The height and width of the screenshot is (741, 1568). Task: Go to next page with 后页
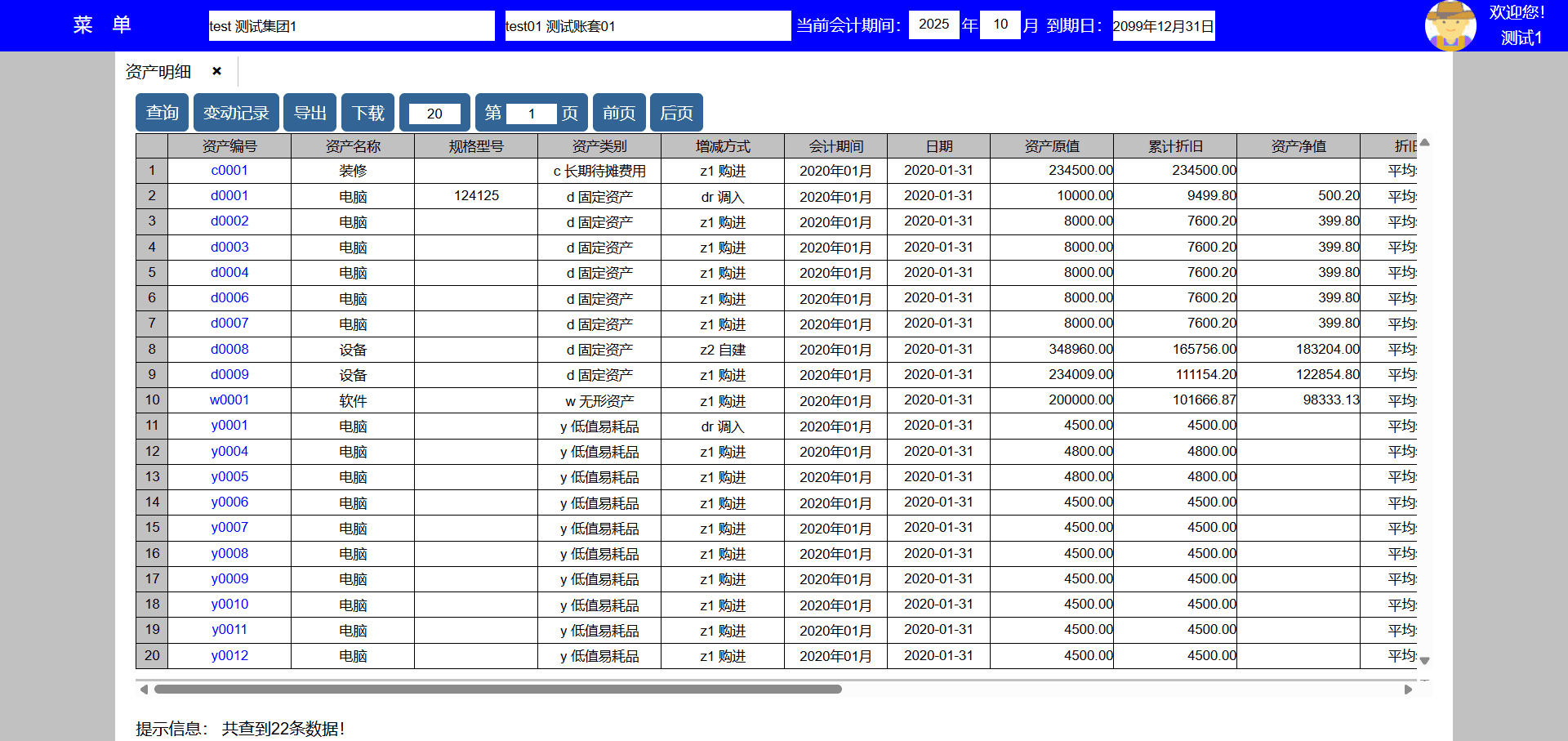click(x=676, y=113)
